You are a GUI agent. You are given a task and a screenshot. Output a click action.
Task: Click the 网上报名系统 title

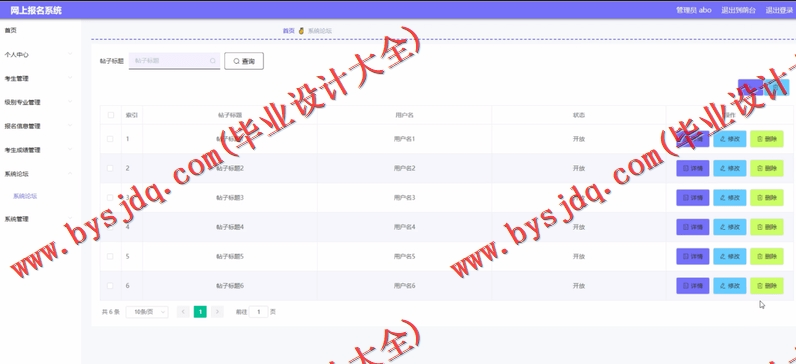pyautogui.click(x=36, y=10)
